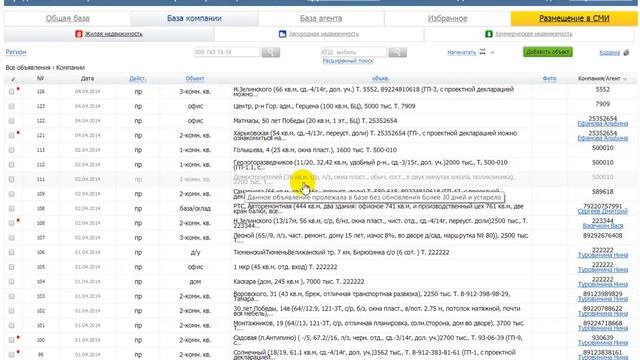This screenshot has width=640, height=360.
Task: Click listing text 1 мкр (45 кв.м, отд. вход)
Action: pyautogui.click(x=285, y=267)
